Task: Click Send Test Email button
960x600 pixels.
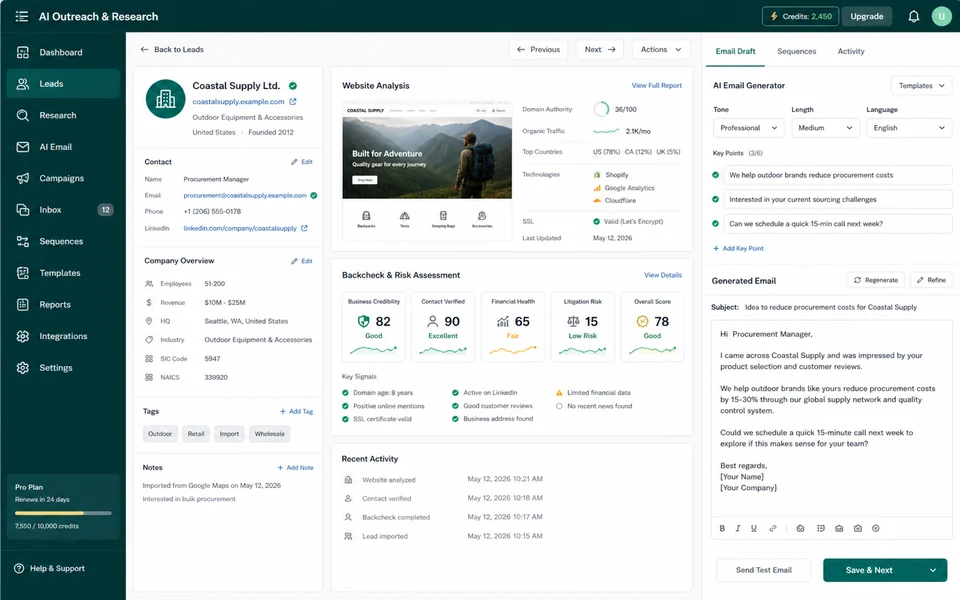Action: (x=763, y=571)
